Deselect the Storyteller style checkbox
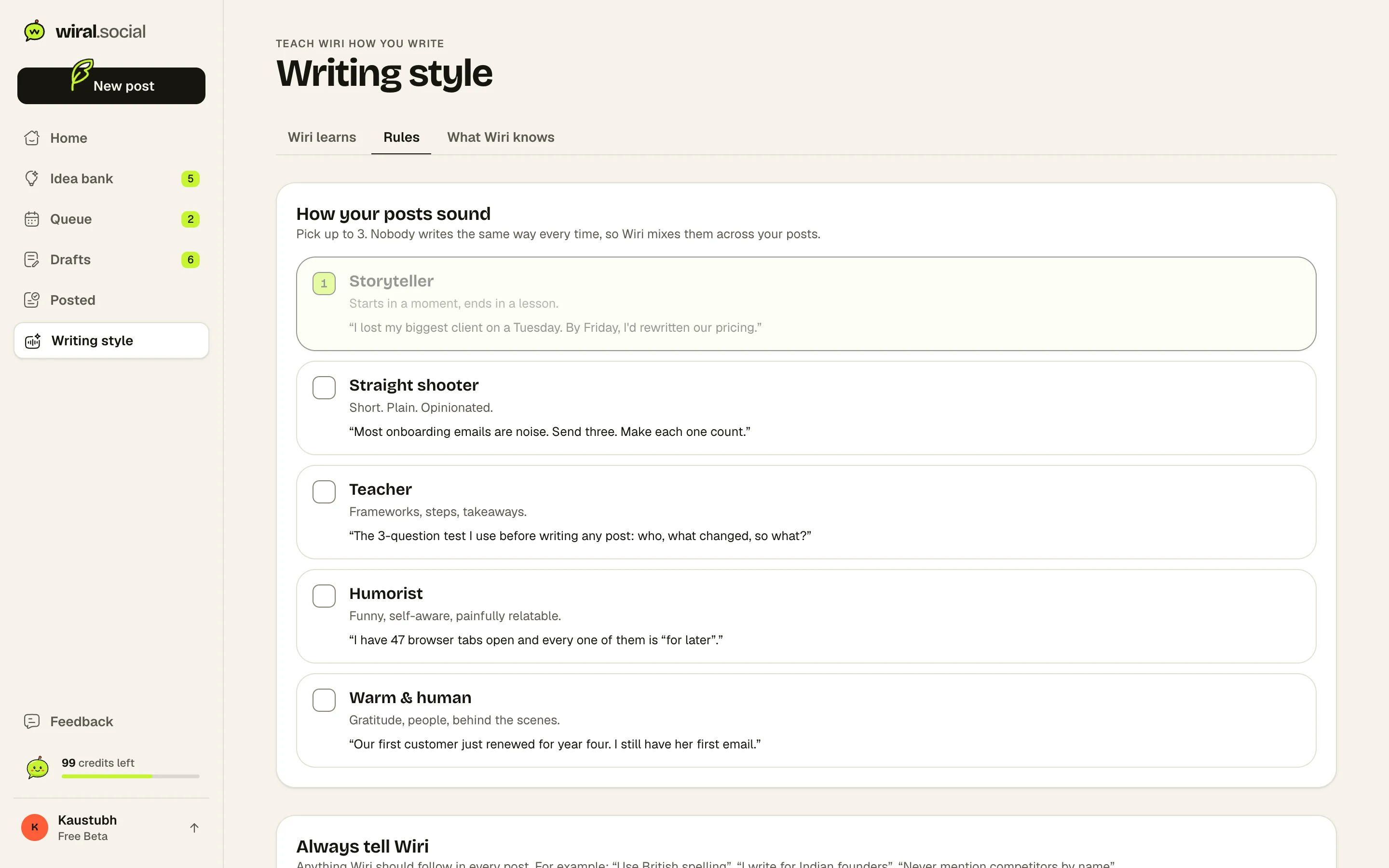Viewport: 1389px width, 868px height. (324, 284)
